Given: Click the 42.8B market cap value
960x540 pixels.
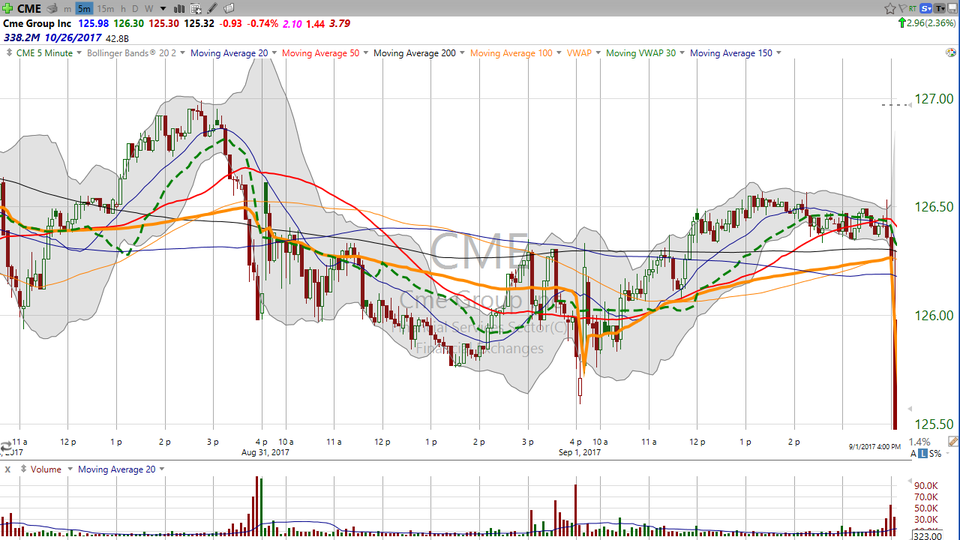Looking at the screenshot, I should point(117,39).
